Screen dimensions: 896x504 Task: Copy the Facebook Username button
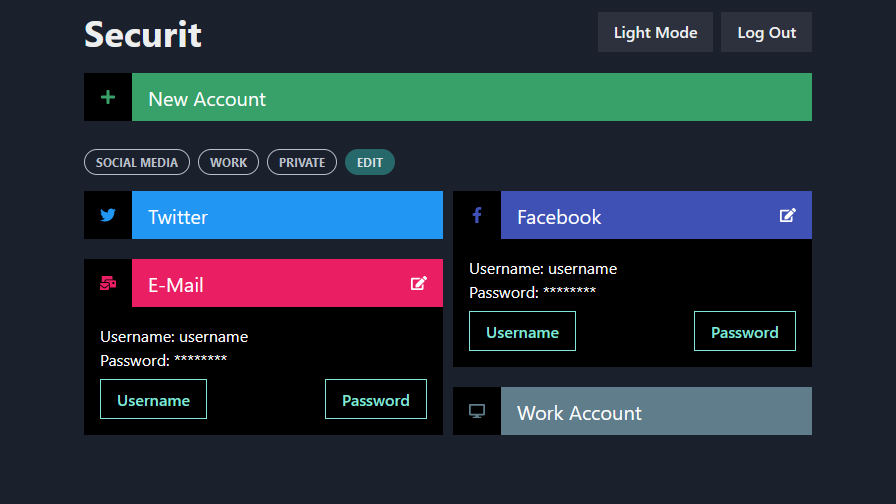point(522,331)
